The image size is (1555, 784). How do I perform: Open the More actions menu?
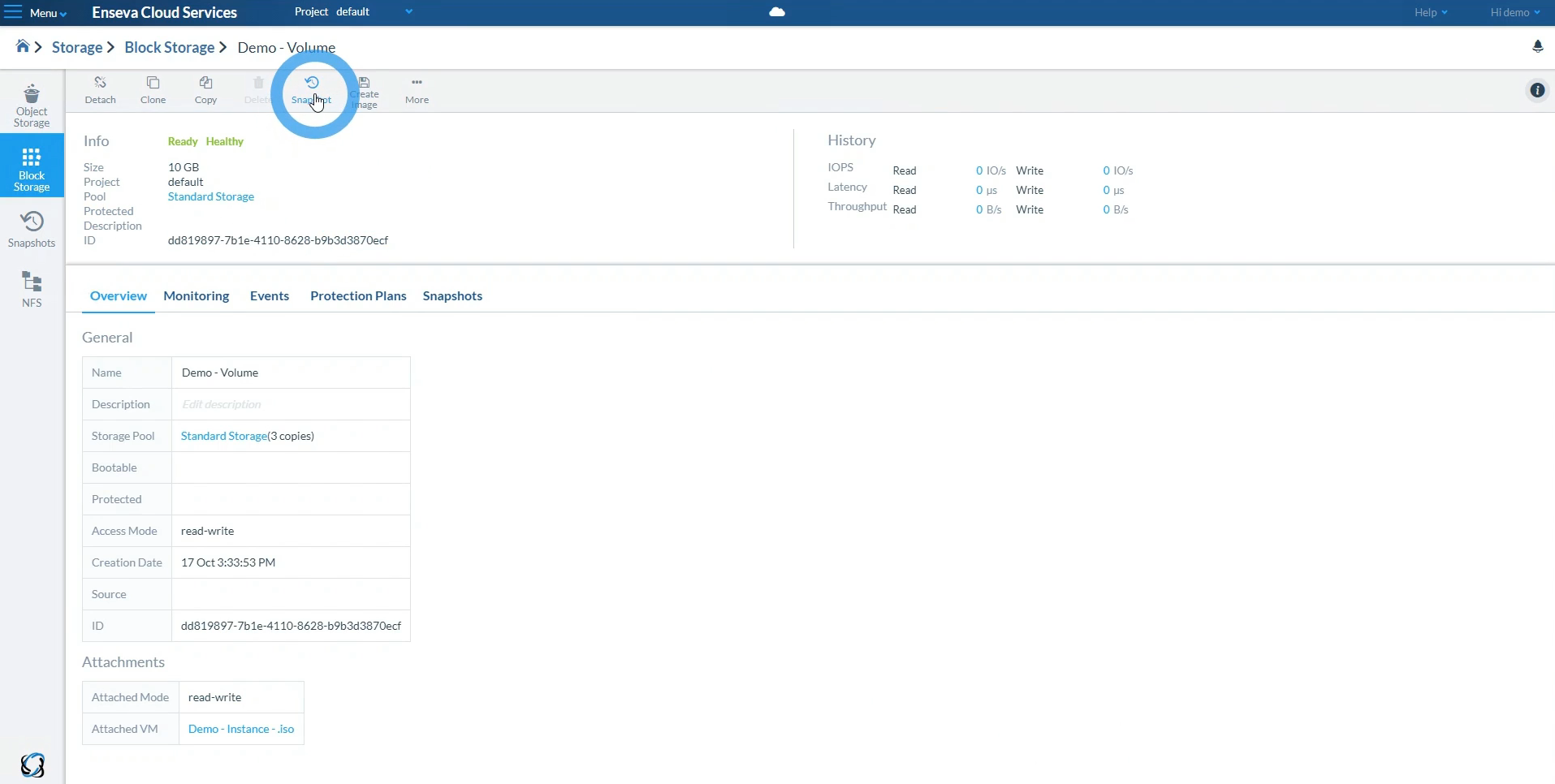tap(417, 90)
